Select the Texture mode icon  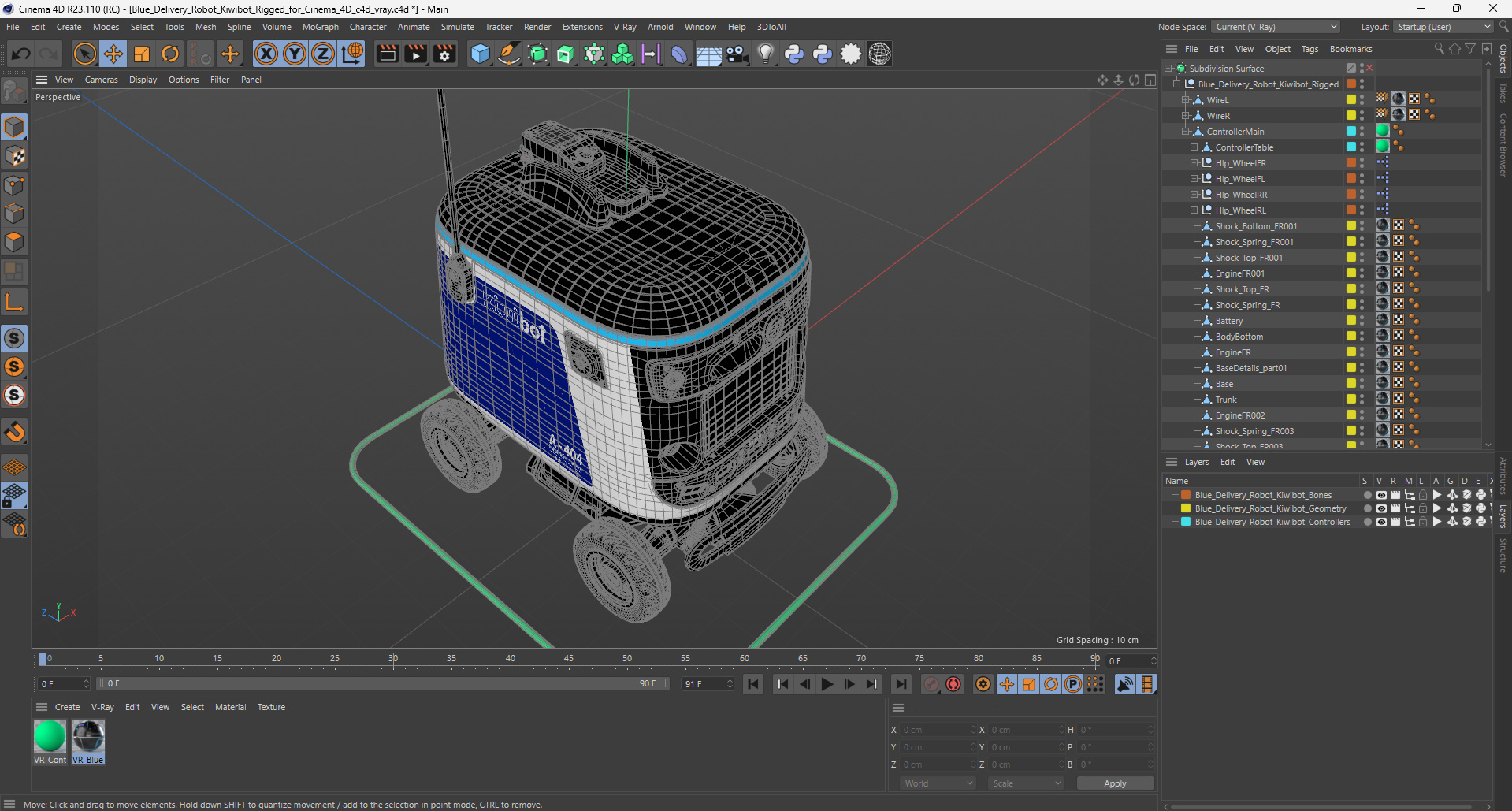point(14,156)
